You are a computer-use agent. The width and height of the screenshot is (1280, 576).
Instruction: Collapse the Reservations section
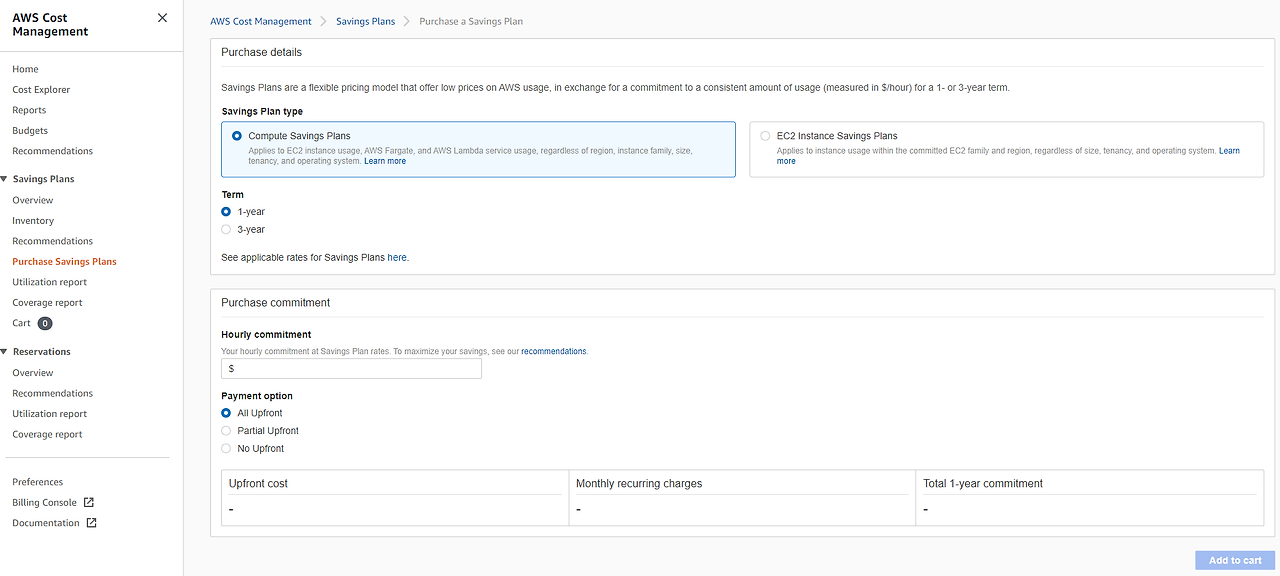[x=4, y=352]
